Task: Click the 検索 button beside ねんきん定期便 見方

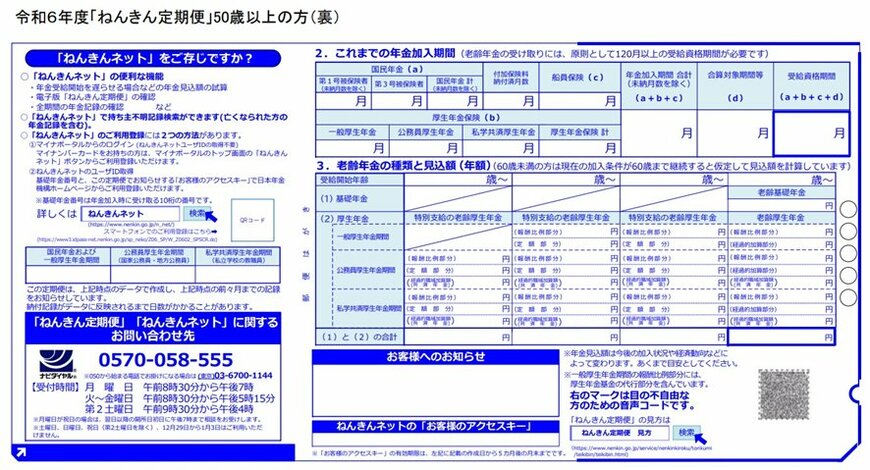Action: [x=687, y=432]
